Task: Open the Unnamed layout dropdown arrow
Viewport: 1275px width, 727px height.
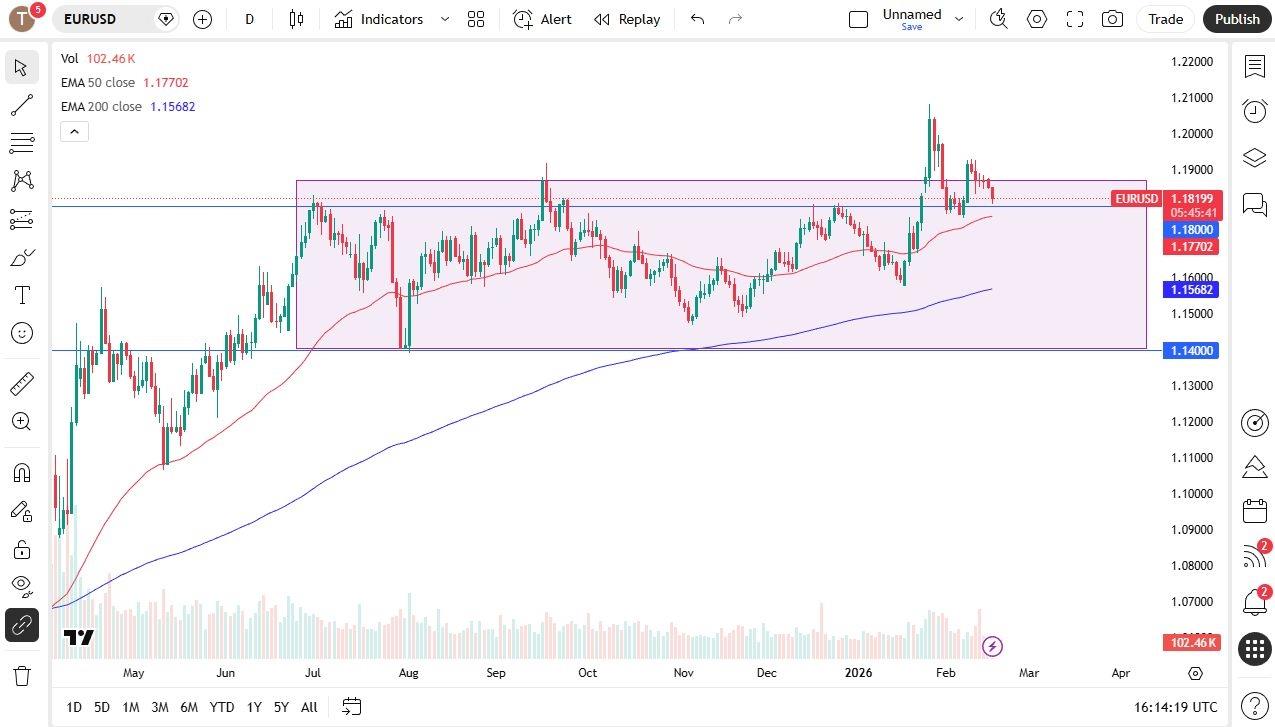Action: pos(959,19)
